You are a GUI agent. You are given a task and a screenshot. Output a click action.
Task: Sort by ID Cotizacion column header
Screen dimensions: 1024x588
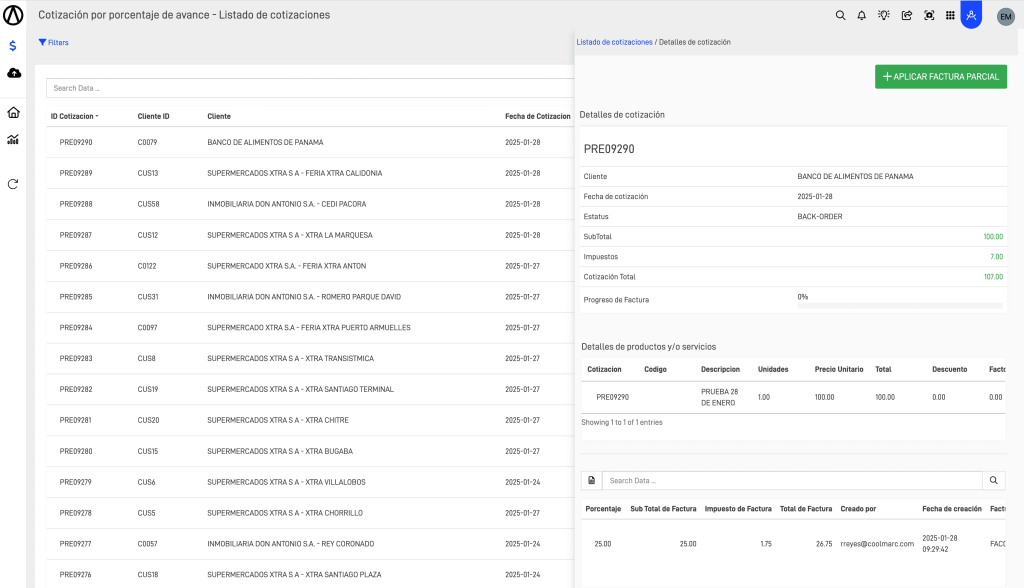(x=74, y=116)
